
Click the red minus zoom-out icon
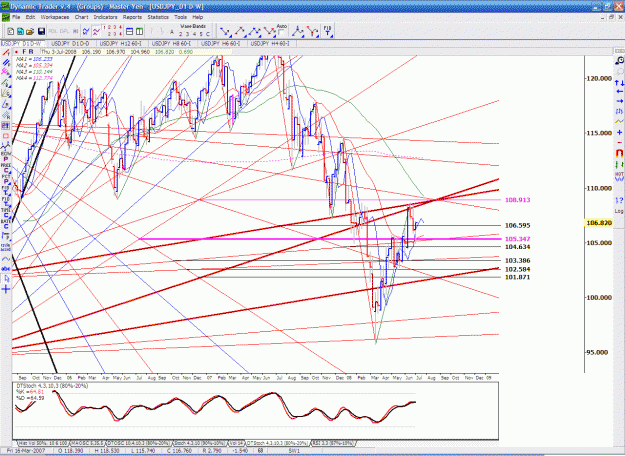click(619, 143)
